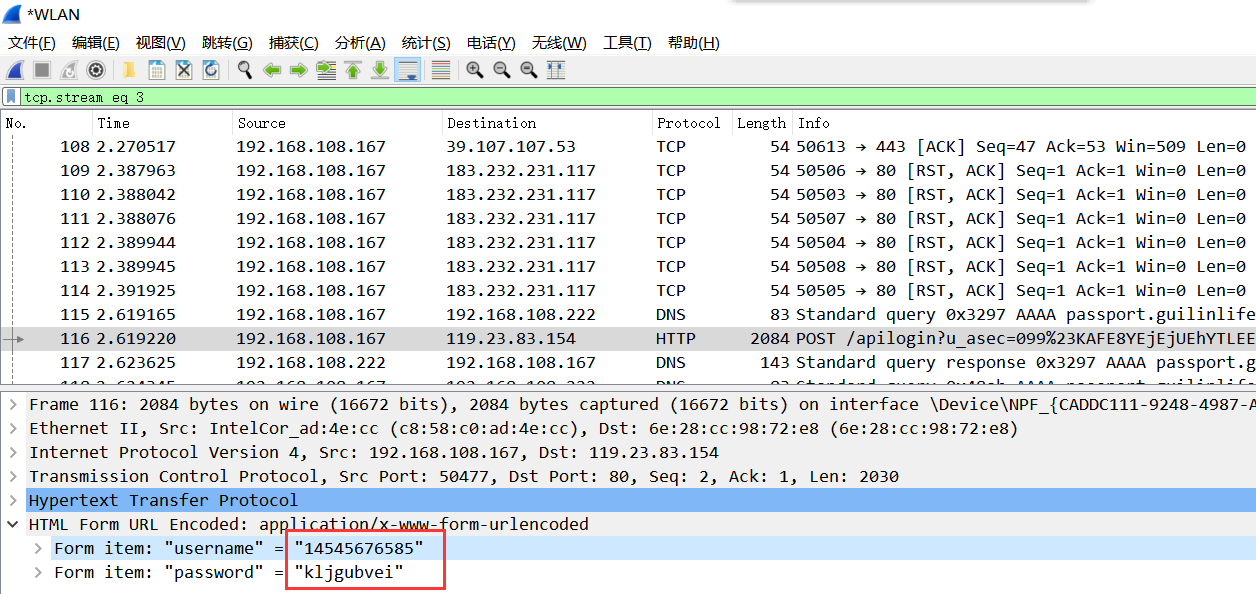This screenshot has width=1256, height=594.
Task: Sort by the Protocol column header
Action: (692, 123)
